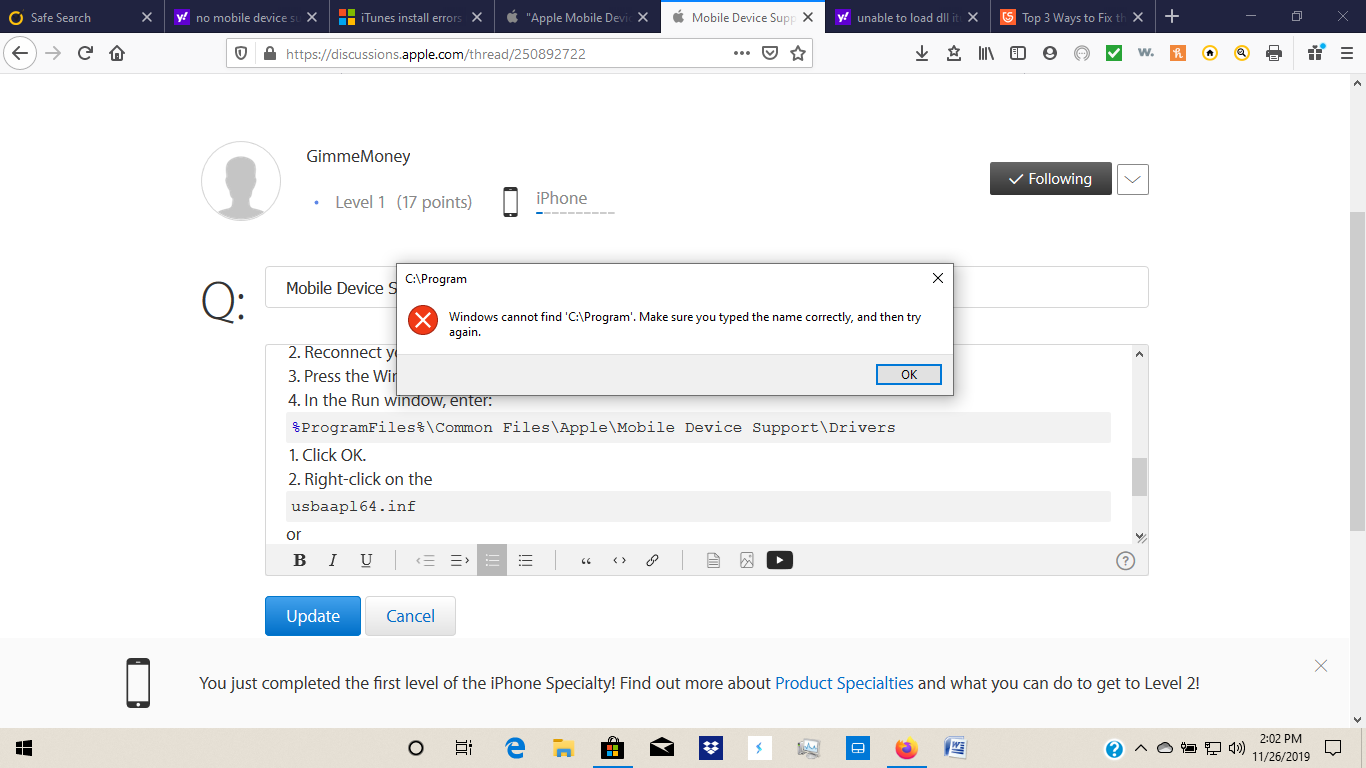Click the printer icon in toolbar
This screenshot has width=1366, height=768.
1274,53
